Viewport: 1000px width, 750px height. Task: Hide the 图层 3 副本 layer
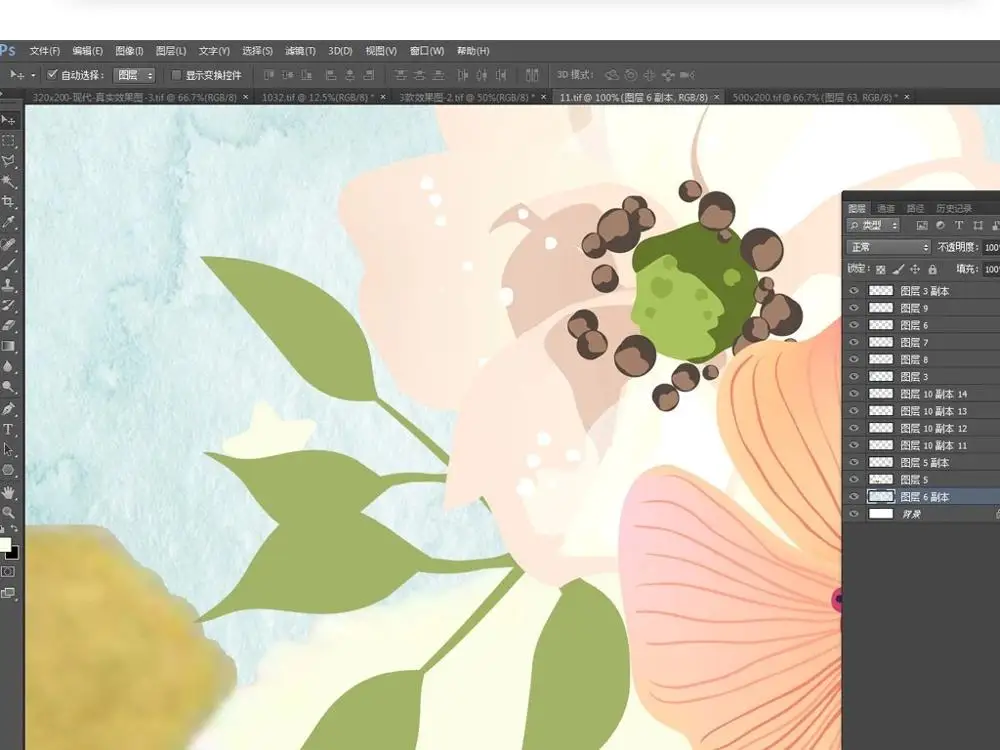click(x=854, y=291)
